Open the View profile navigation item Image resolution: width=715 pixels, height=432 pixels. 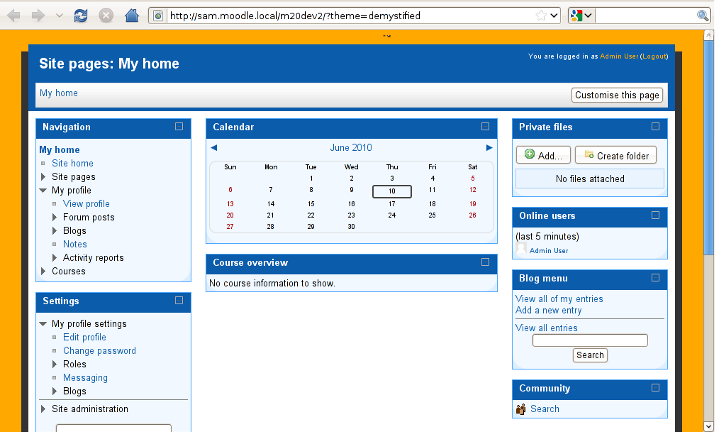86,204
